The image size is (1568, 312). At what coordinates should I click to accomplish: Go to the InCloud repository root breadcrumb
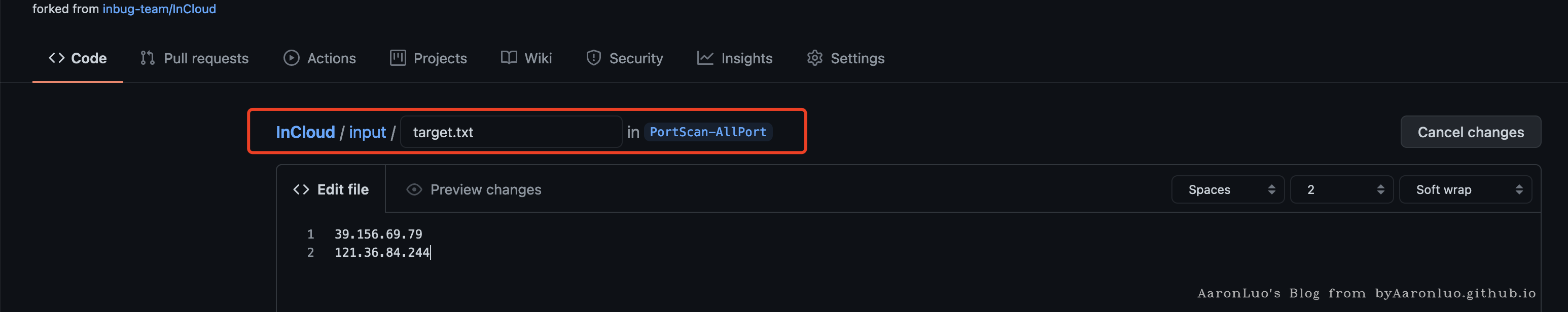[305, 132]
